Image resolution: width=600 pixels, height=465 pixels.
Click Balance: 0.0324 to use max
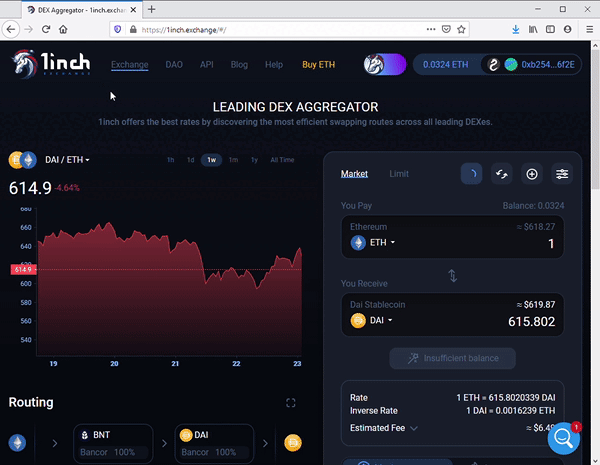(x=533, y=206)
